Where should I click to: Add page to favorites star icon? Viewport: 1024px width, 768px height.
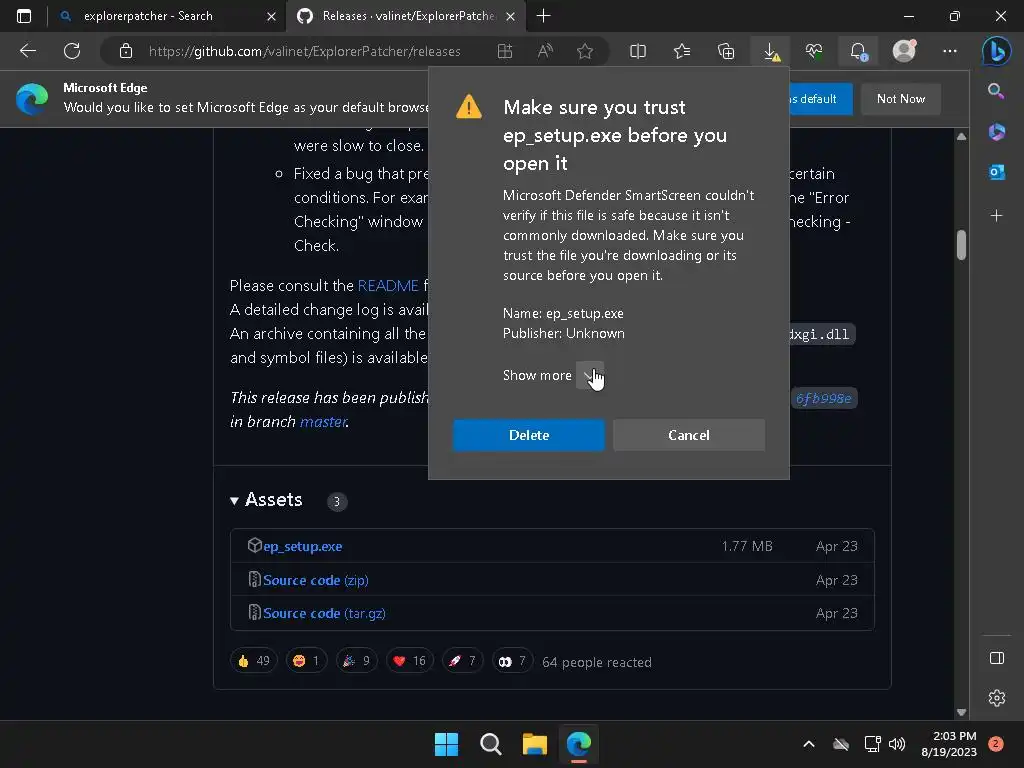click(585, 51)
